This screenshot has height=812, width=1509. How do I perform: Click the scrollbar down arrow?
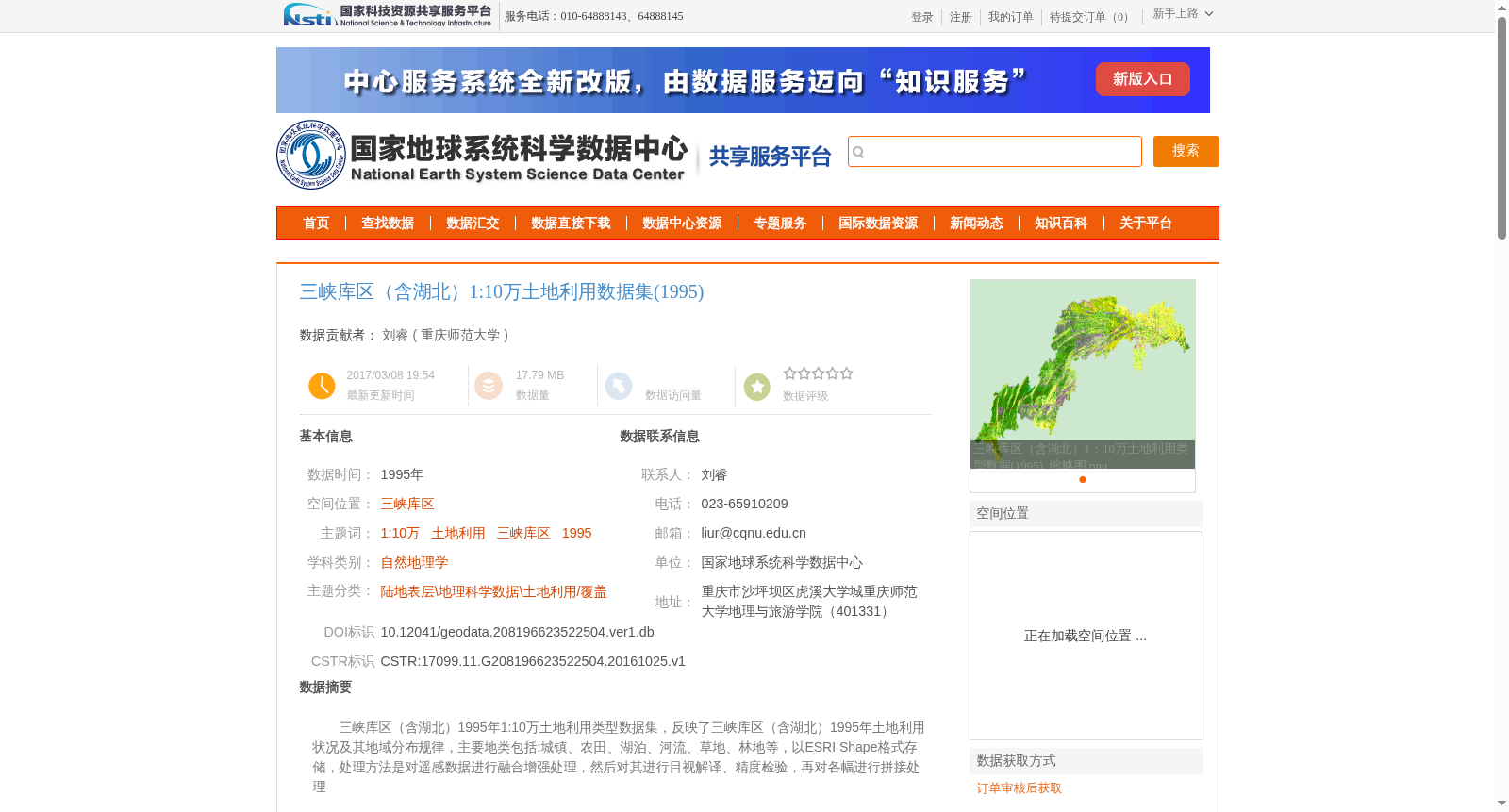1501,804
